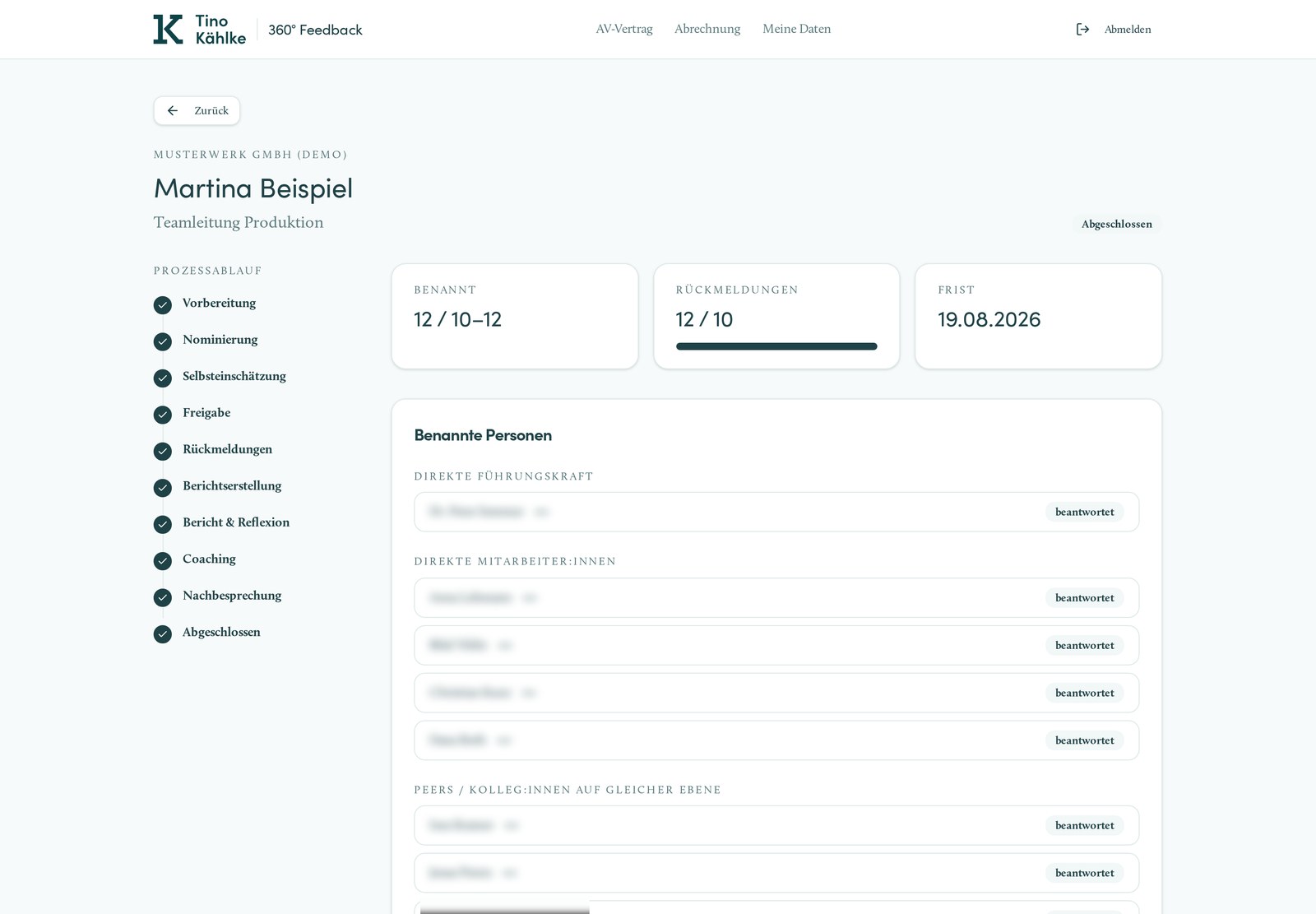Screen dimensions: 1316x914
Task: Click the Berichtserstellung step label
Action: point(232,485)
